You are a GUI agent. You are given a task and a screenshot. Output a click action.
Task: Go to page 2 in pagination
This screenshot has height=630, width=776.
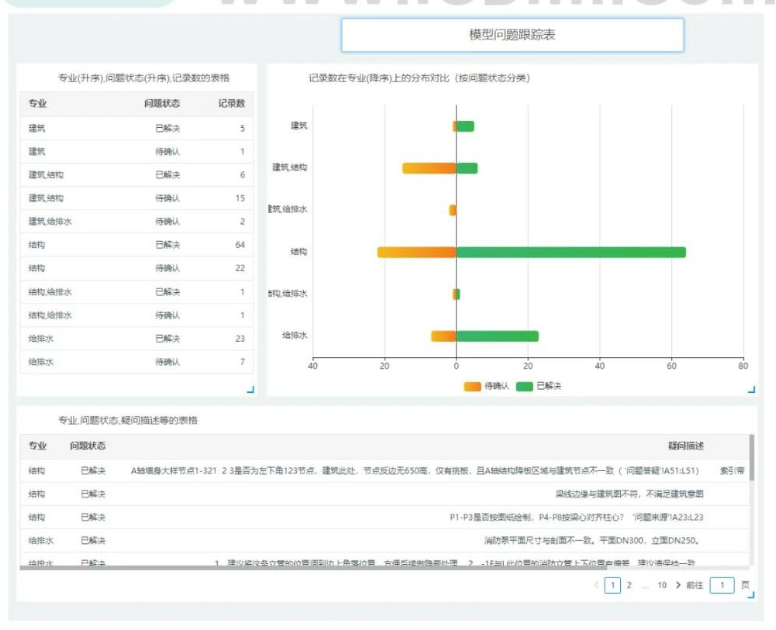tap(629, 585)
